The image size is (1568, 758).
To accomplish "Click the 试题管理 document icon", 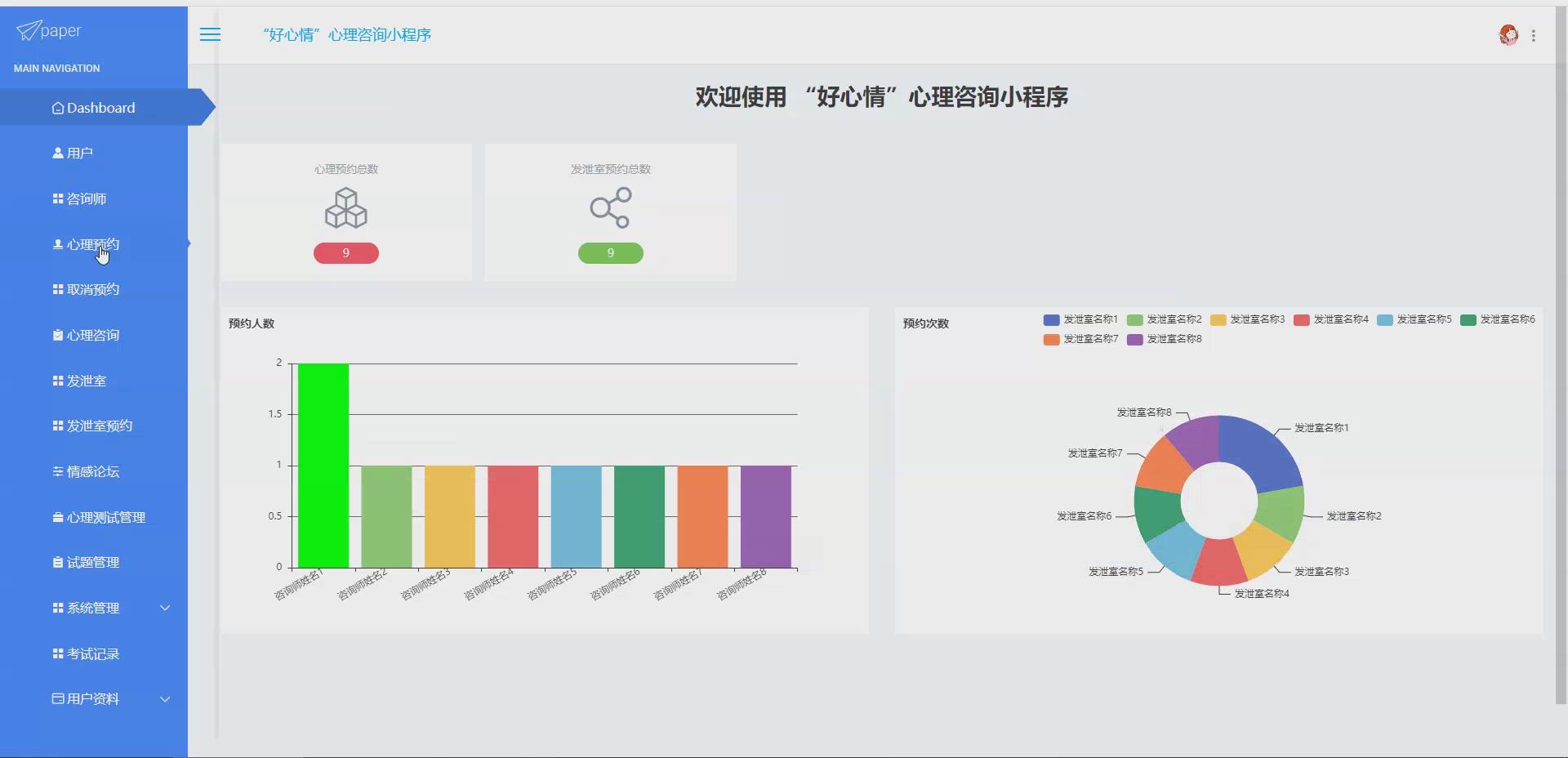I will tap(58, 562).
